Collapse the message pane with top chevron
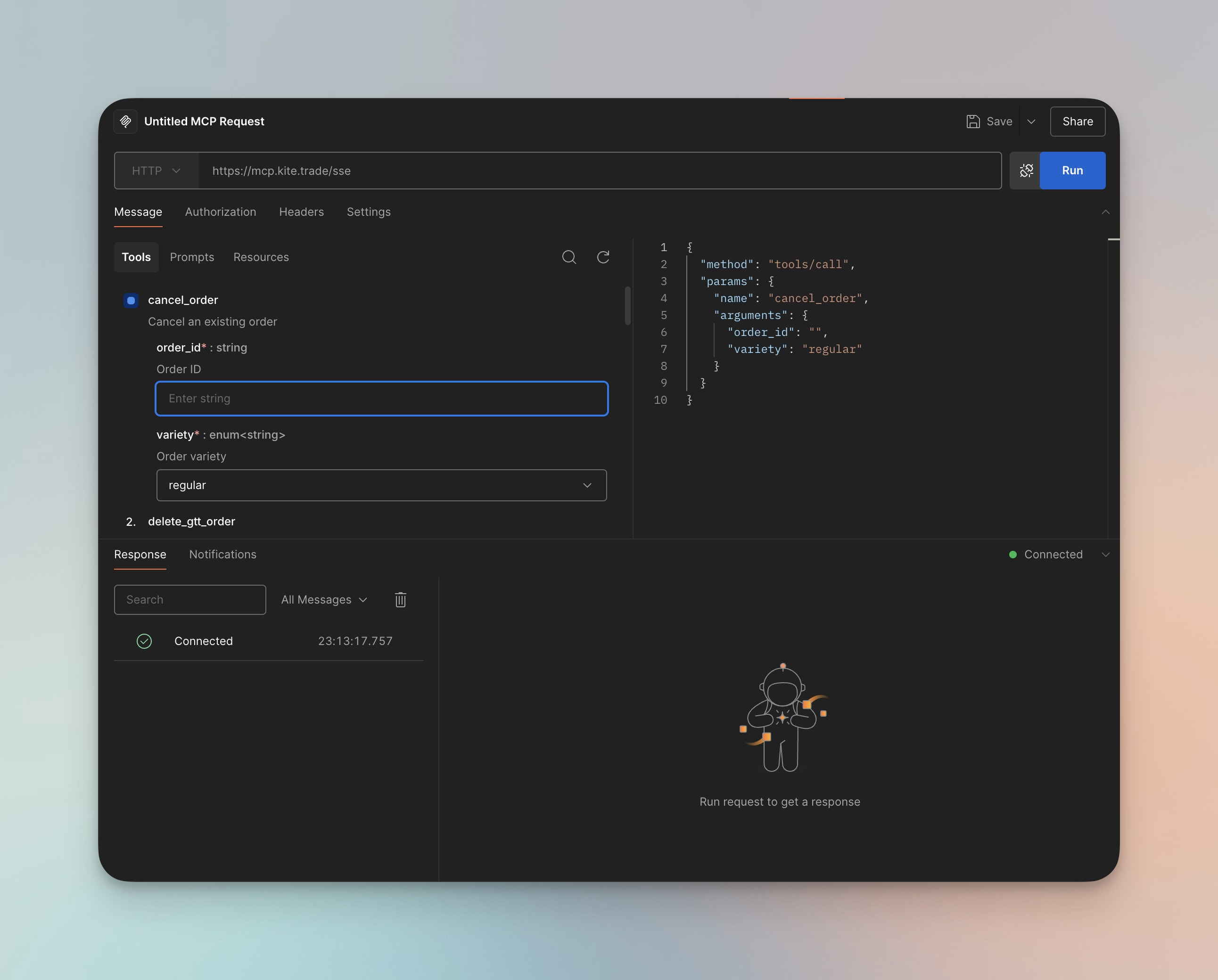1218x980 pixels. pyautogui.click(x=1105, y=212)
